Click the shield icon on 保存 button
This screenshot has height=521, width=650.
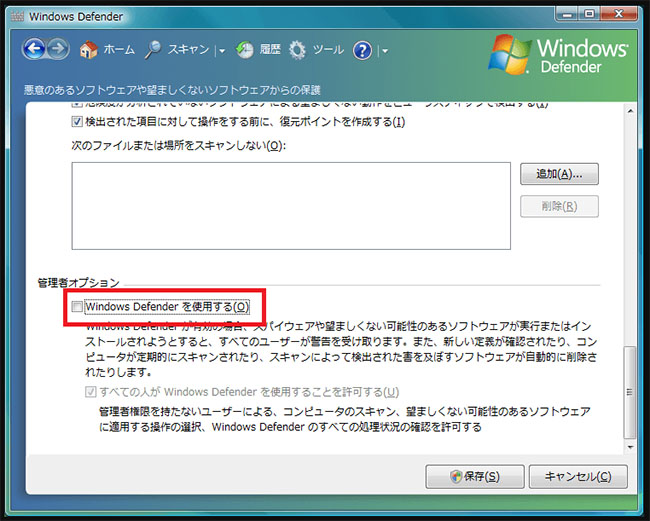(x=456, y=476)
